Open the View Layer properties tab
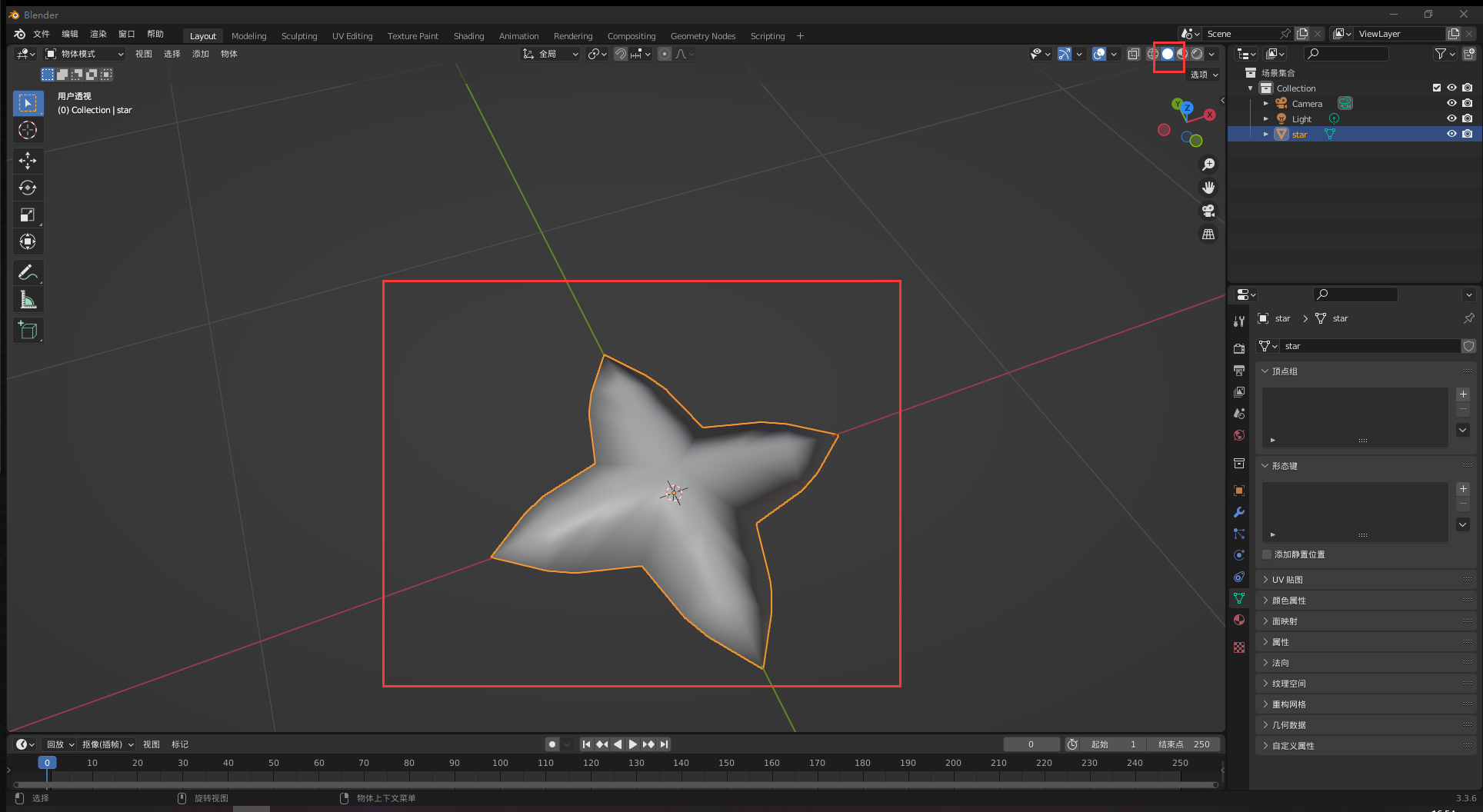Viewport: 1483px width, 812px height. pos(1239,391)
